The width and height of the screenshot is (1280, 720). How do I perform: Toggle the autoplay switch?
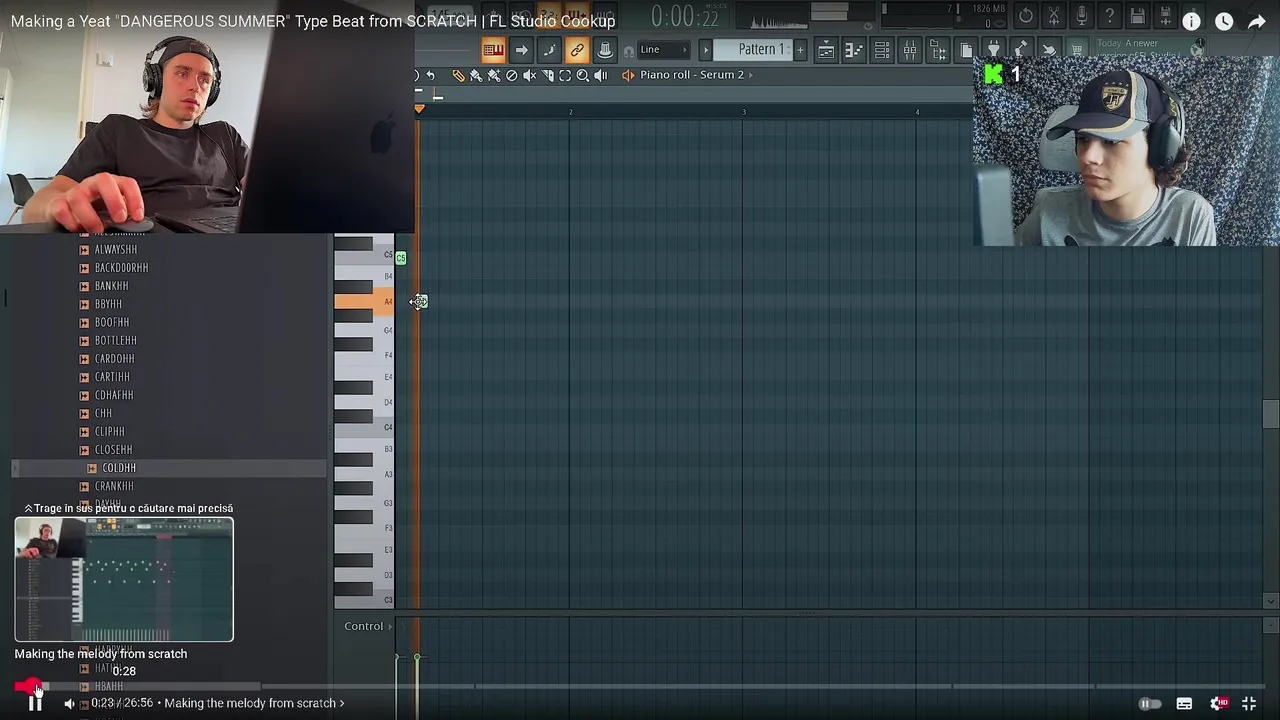[1150, 704]
